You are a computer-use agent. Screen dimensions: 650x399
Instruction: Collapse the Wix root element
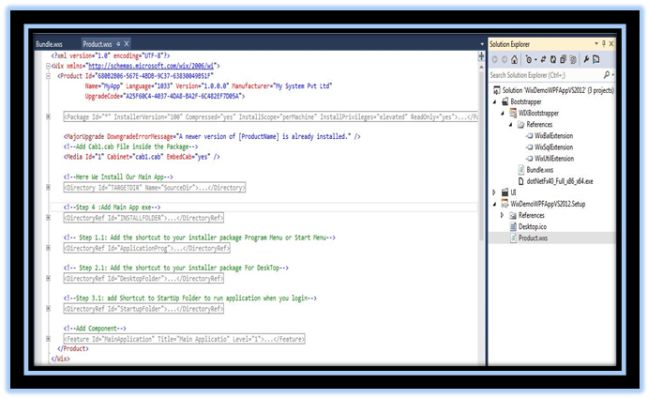48,66
